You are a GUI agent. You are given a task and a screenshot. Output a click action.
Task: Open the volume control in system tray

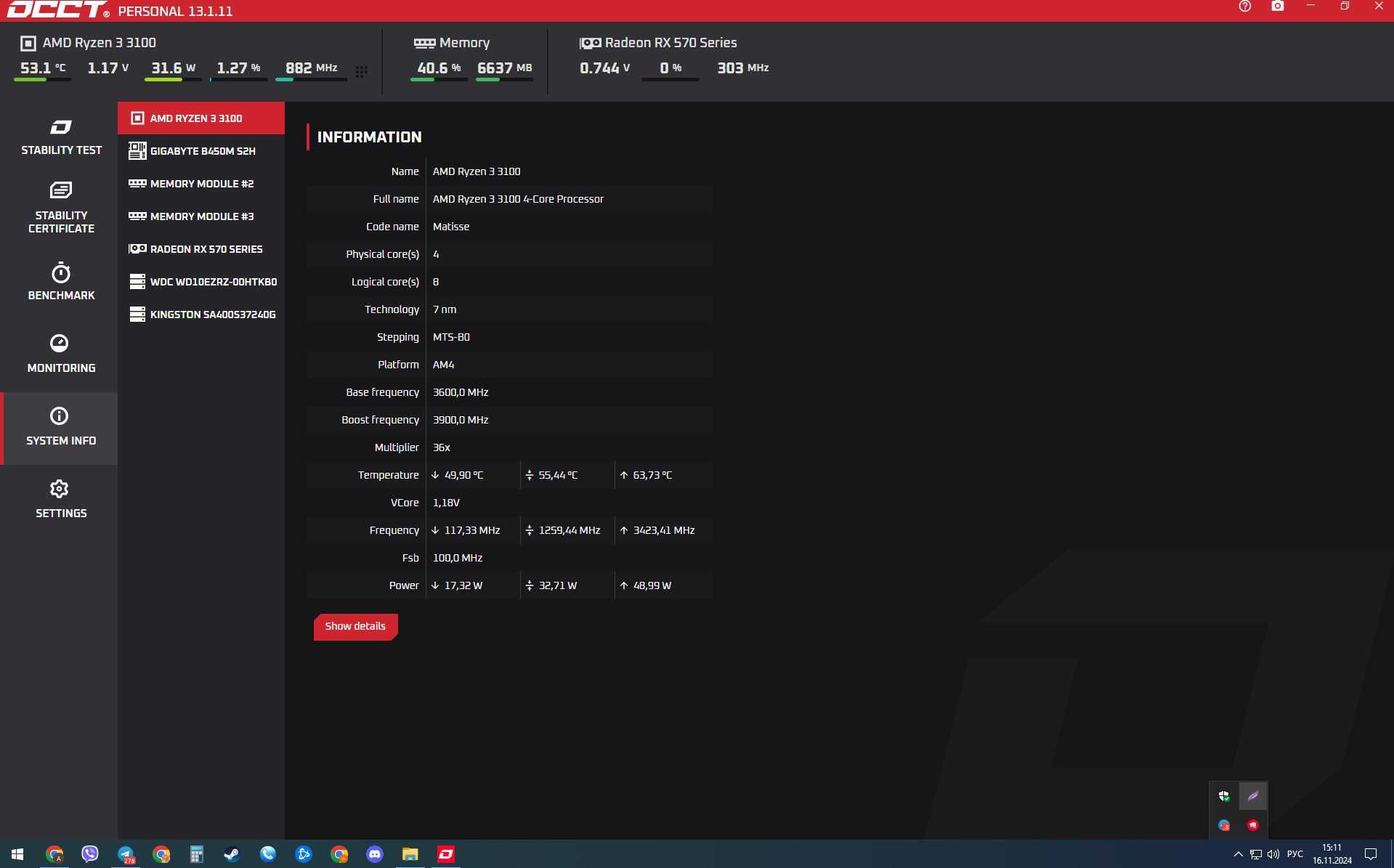point(1273,854)
